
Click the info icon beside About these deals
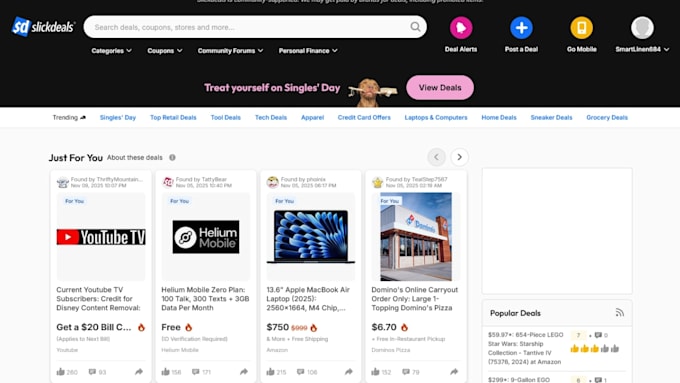coord(172,157)
